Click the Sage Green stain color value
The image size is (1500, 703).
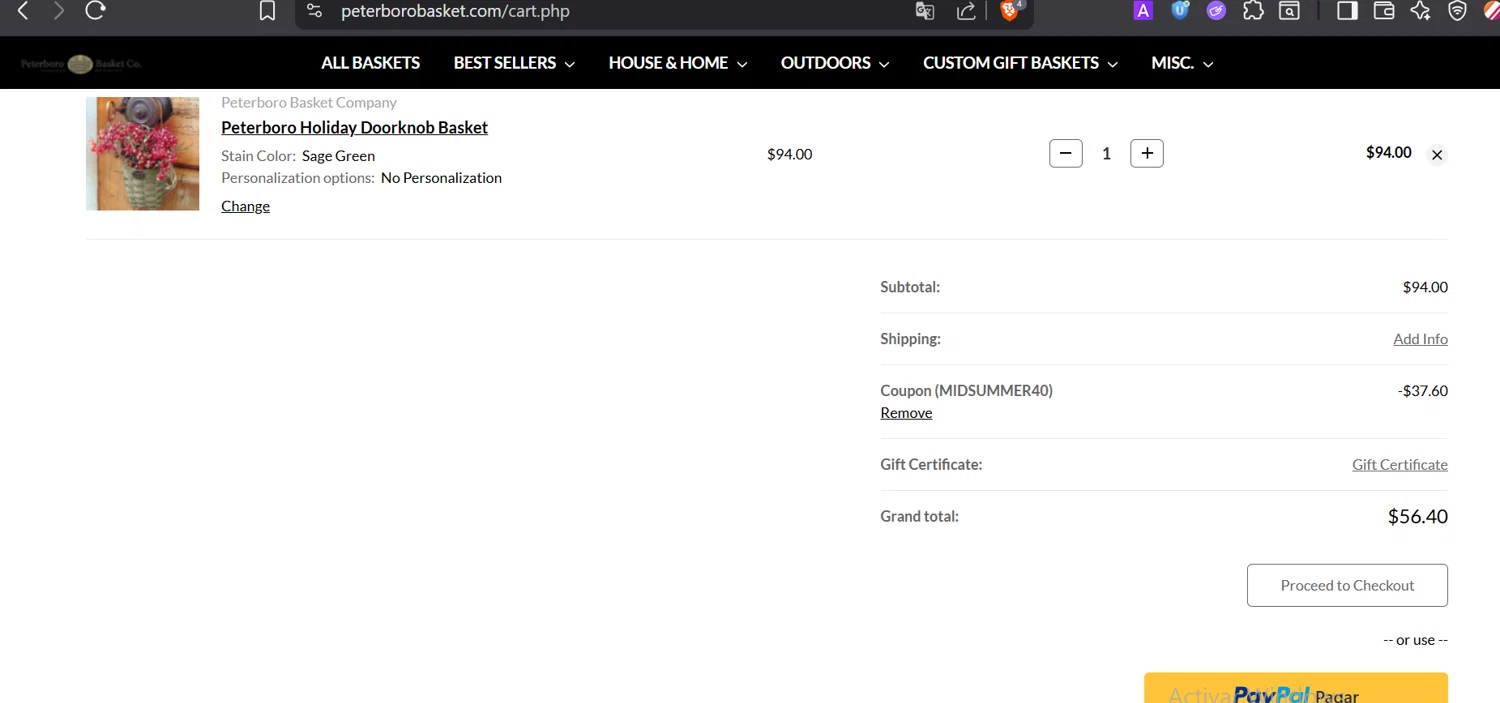pos(338,156)
